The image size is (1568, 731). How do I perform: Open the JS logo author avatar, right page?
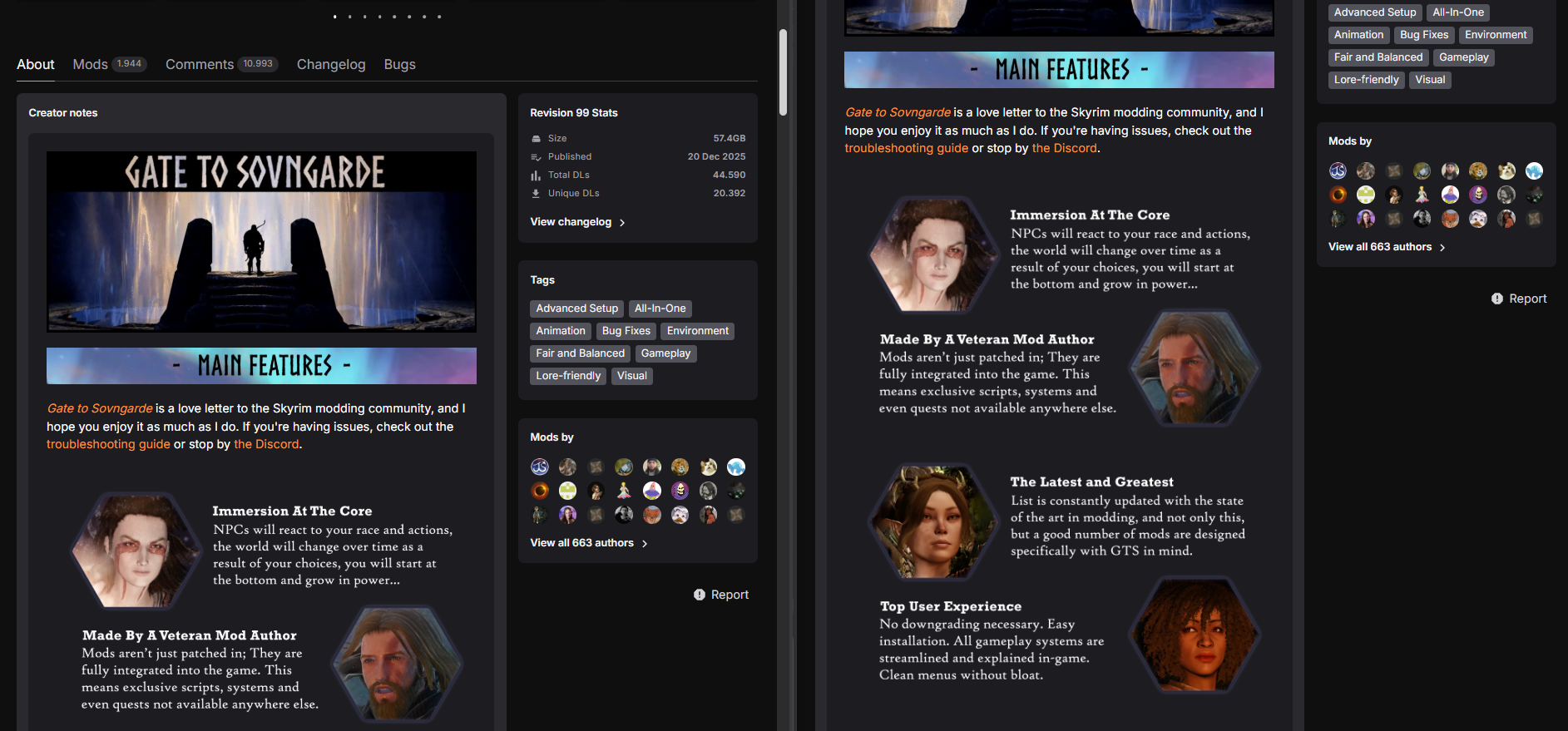1338,170
